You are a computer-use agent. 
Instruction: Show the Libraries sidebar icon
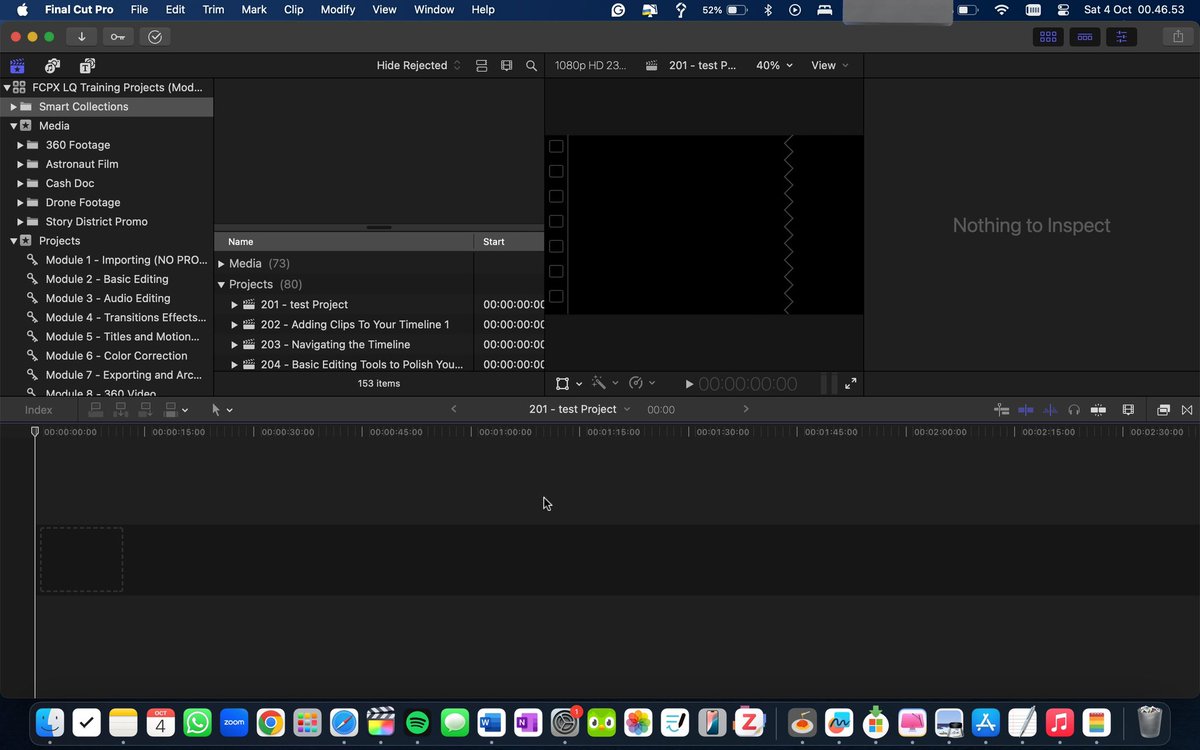(x=17, y=66)
